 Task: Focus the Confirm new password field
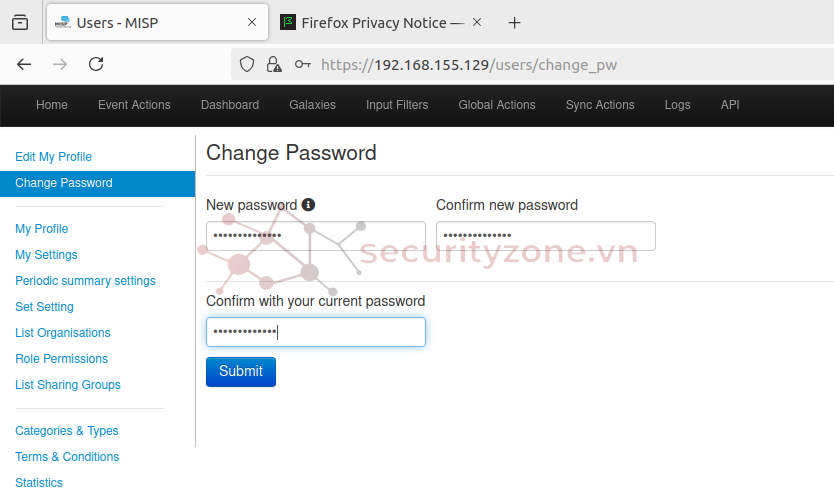click(546, 236)
